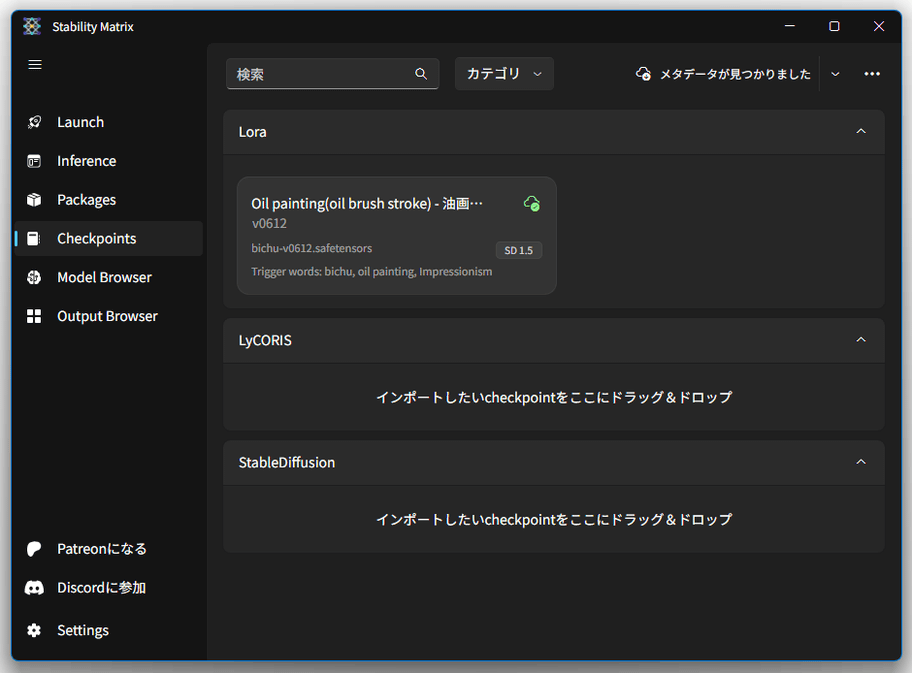912x673 pixels.
Task: Click the Discord logo icon
Action: (x=34, y=588)
